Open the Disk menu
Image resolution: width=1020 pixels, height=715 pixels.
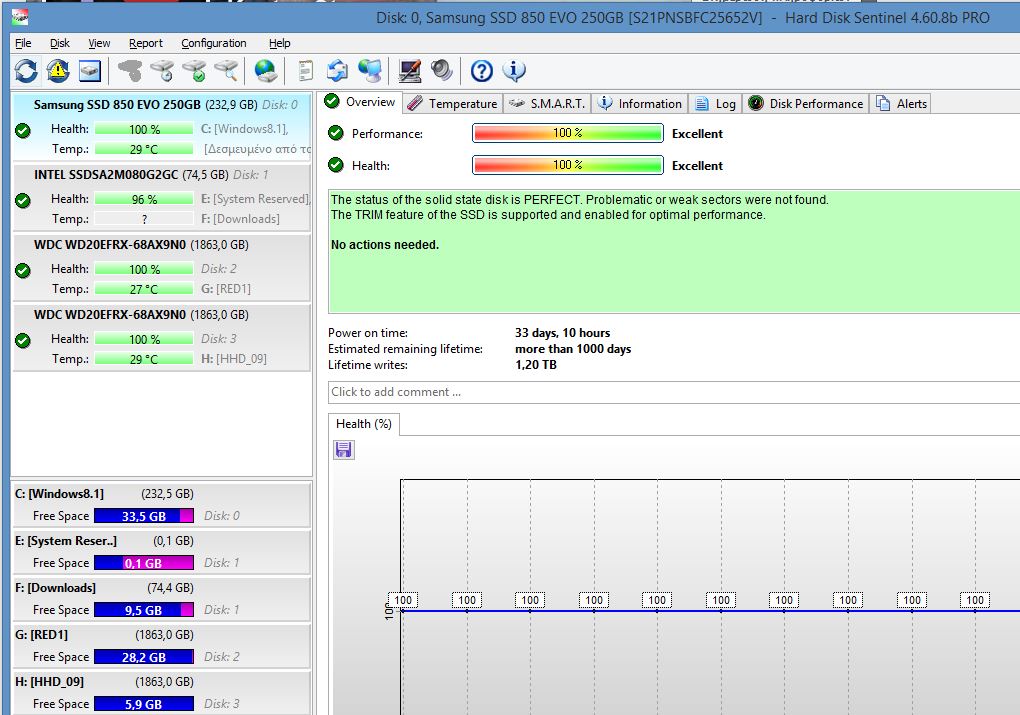[60, 43]
